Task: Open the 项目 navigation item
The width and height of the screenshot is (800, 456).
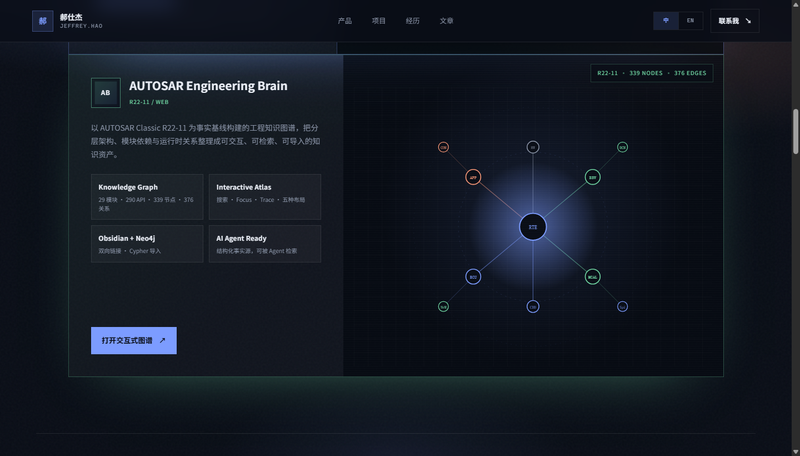Action: click(379, 21)
